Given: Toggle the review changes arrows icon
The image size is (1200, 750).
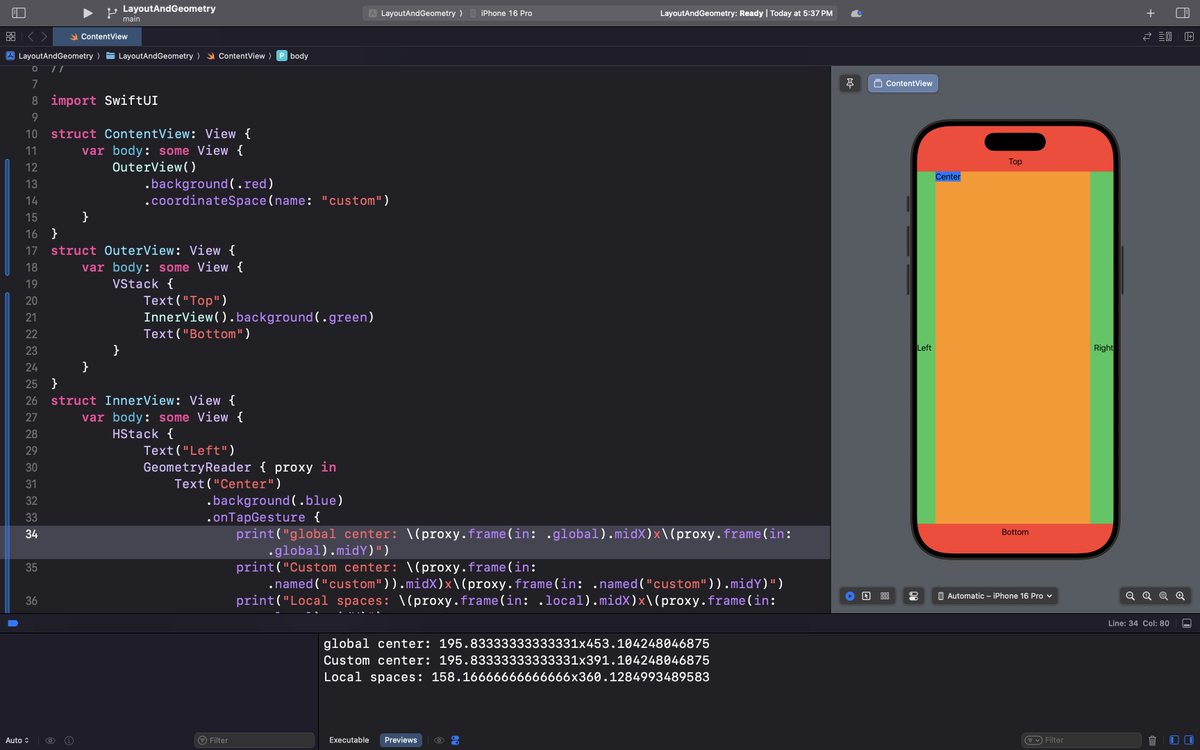Looking at the screenshot, I should pos(1147,36).
